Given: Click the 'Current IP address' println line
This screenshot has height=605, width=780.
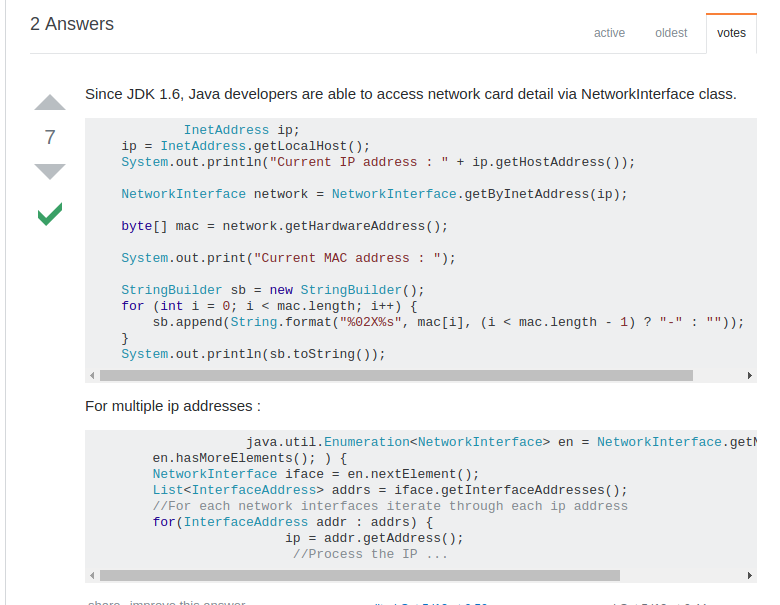Looking at the screenshot, I should (378, 162).
